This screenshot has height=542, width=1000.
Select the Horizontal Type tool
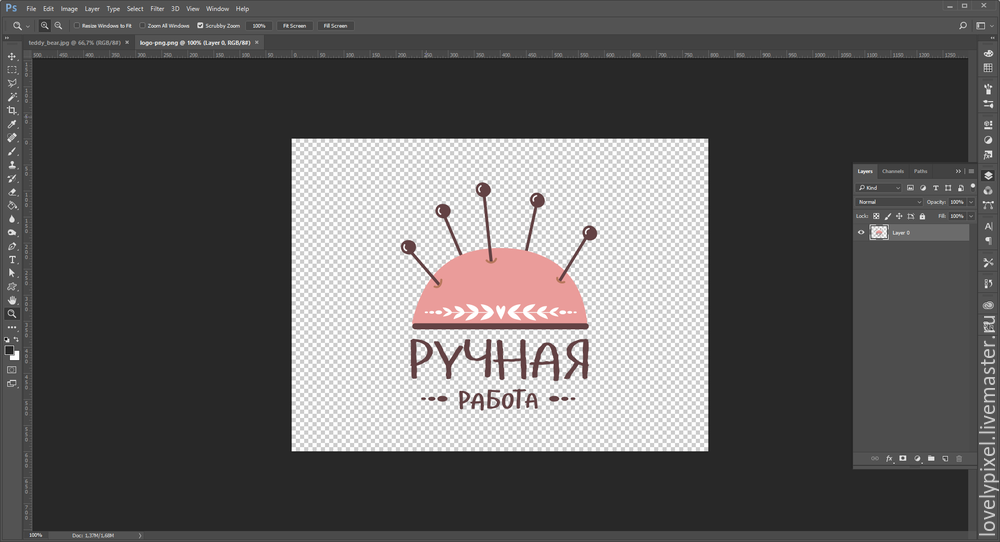(12, 259)
